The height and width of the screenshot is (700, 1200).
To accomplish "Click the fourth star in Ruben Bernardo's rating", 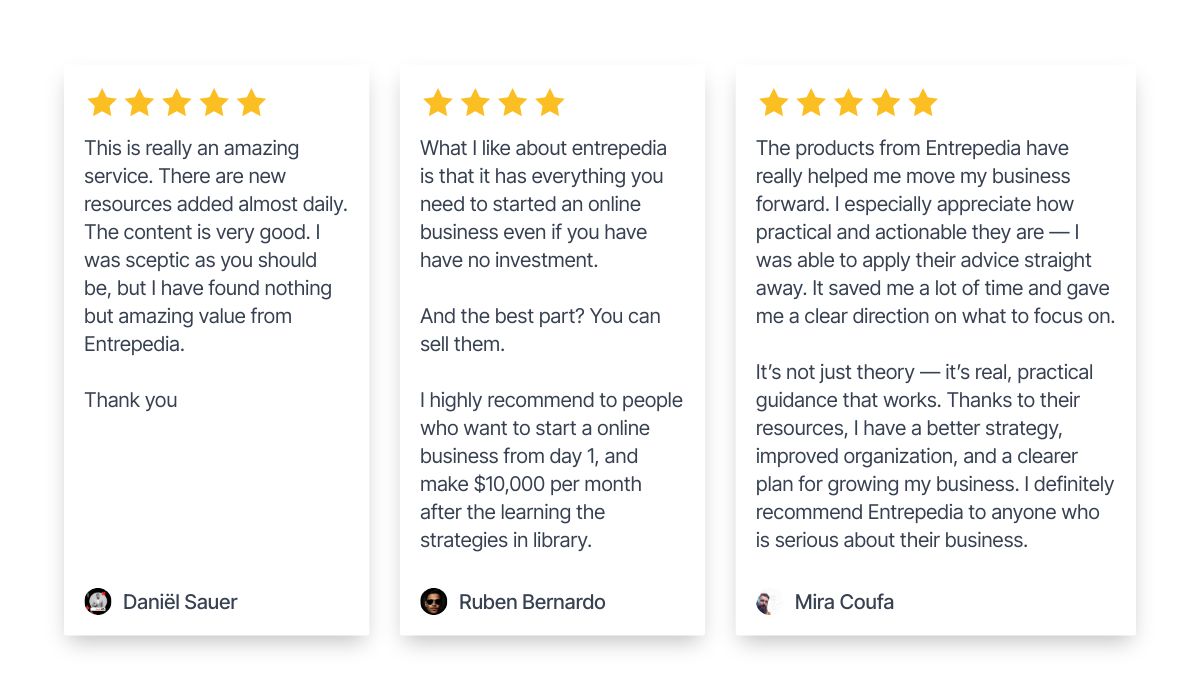I will (550, 103).
